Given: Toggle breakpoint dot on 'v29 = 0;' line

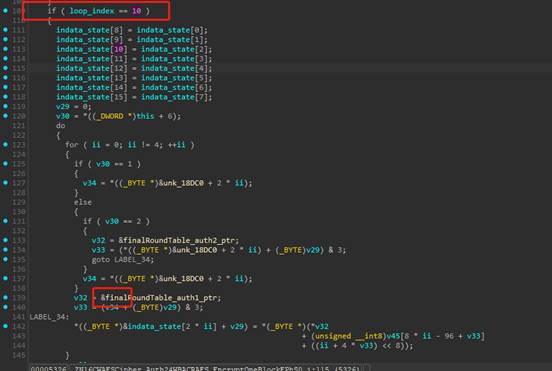Looking at the screenshot, I should click(6, 106).
